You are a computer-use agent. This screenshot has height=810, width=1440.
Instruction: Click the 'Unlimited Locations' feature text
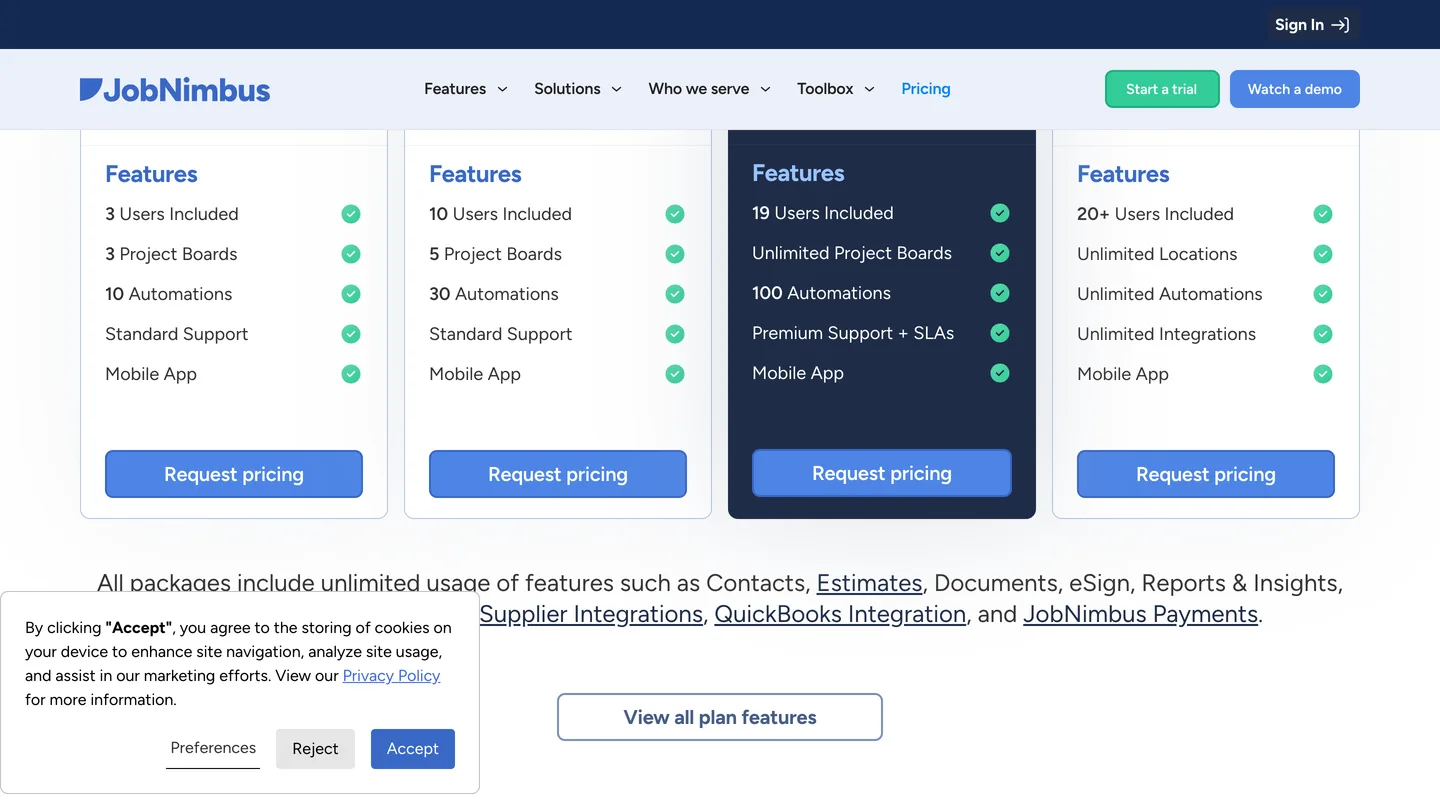point(1157,254)
